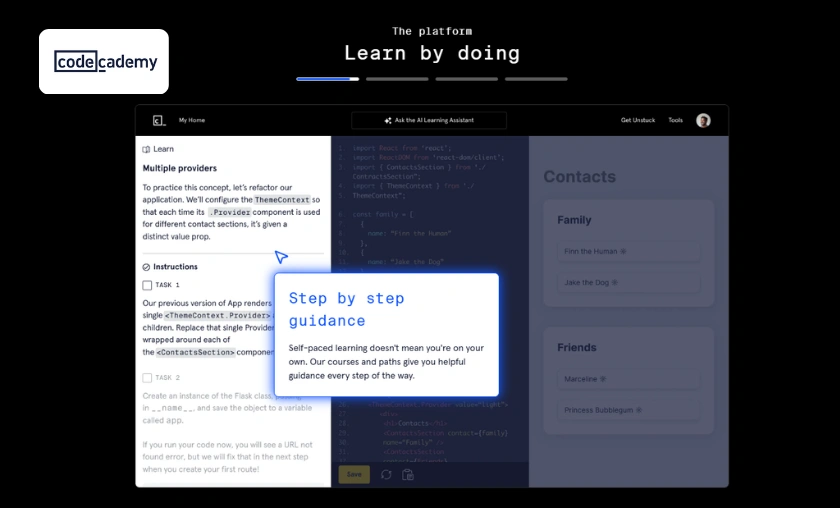Click the Multiple providers heading
Image resolution: width=840 pixels, height=508 pixels.
tap(179, 168)
